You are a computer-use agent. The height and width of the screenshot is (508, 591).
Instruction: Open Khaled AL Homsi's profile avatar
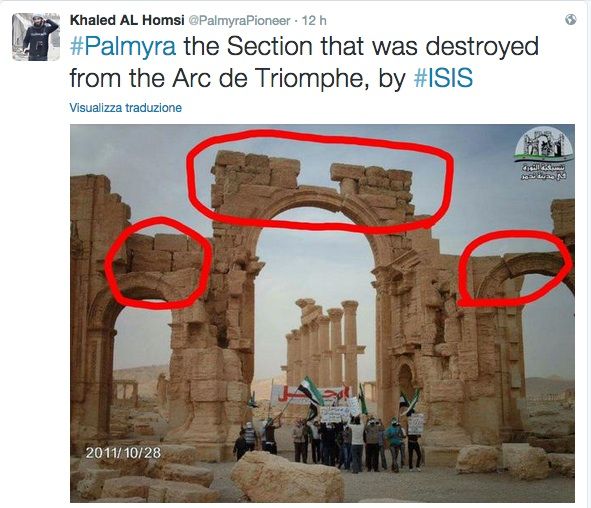coord(36,37)
